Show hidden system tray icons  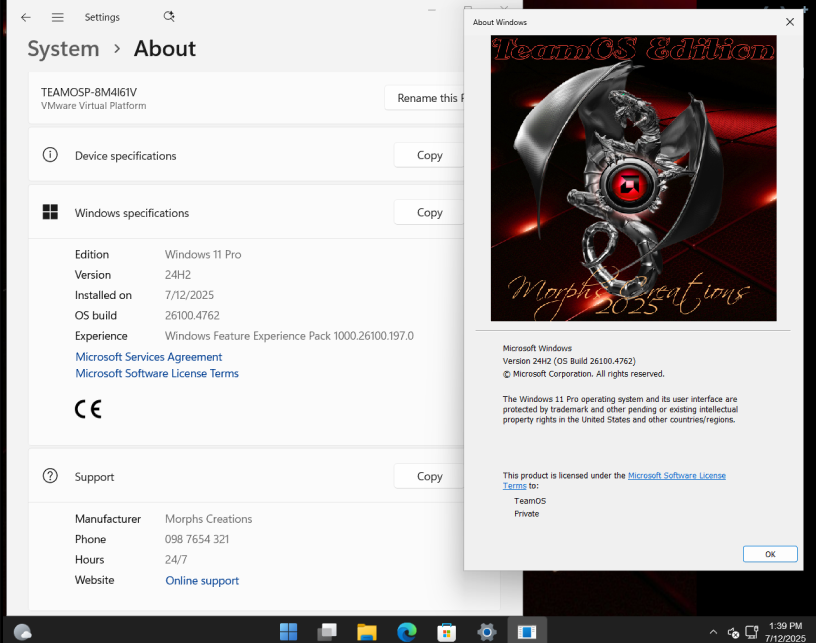point(713,632)
